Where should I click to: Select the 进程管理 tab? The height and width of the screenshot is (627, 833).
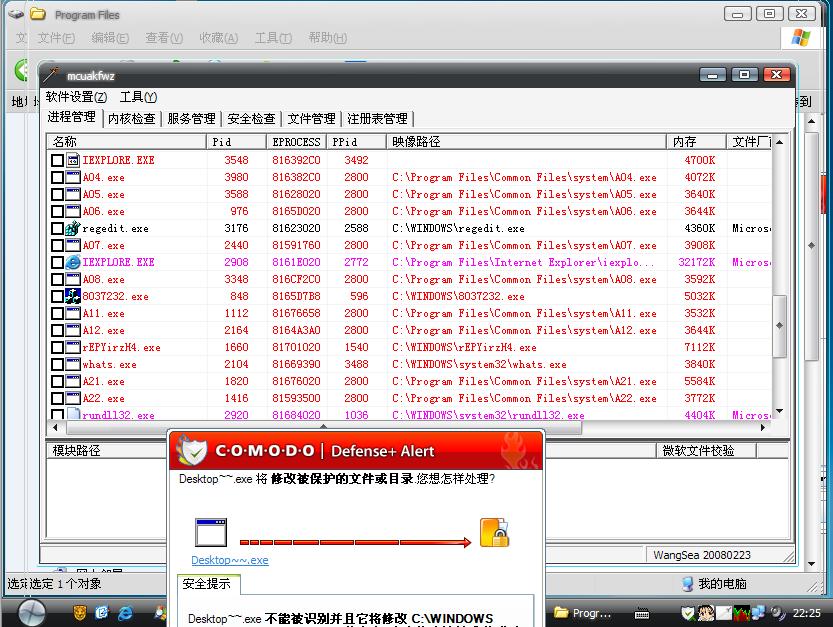[x=72, y=117]
